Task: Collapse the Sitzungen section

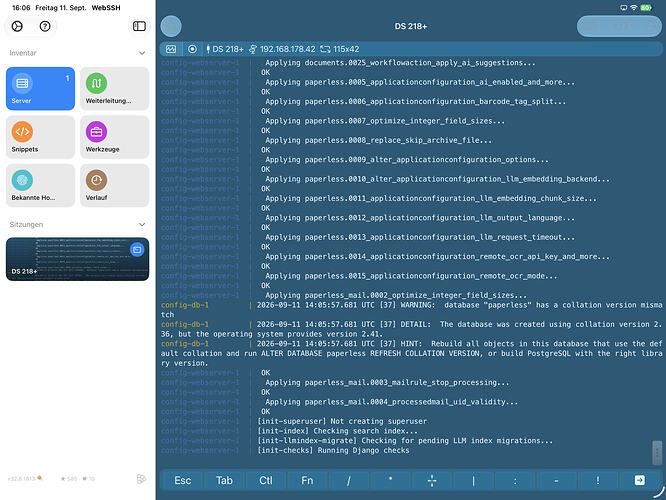Action: tap(142, 224)
